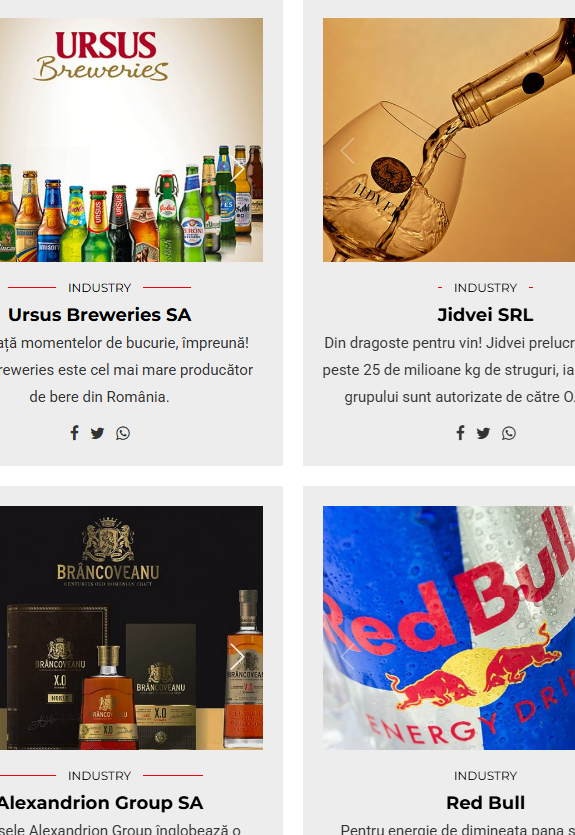
Task: Share Jidvei SRL via WhatsApp
Action: (x=509, y=433)
